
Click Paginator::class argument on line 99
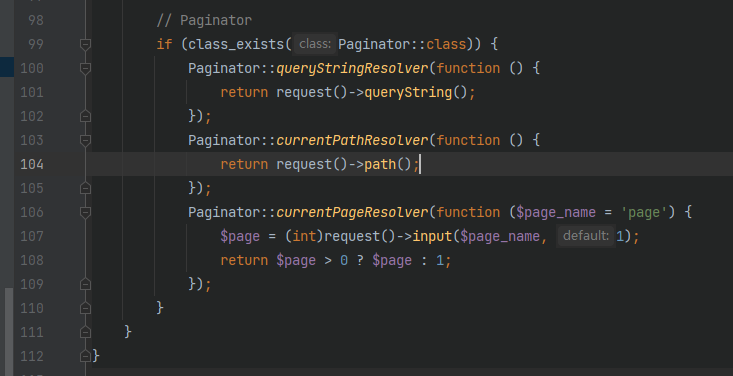[402, 44]
